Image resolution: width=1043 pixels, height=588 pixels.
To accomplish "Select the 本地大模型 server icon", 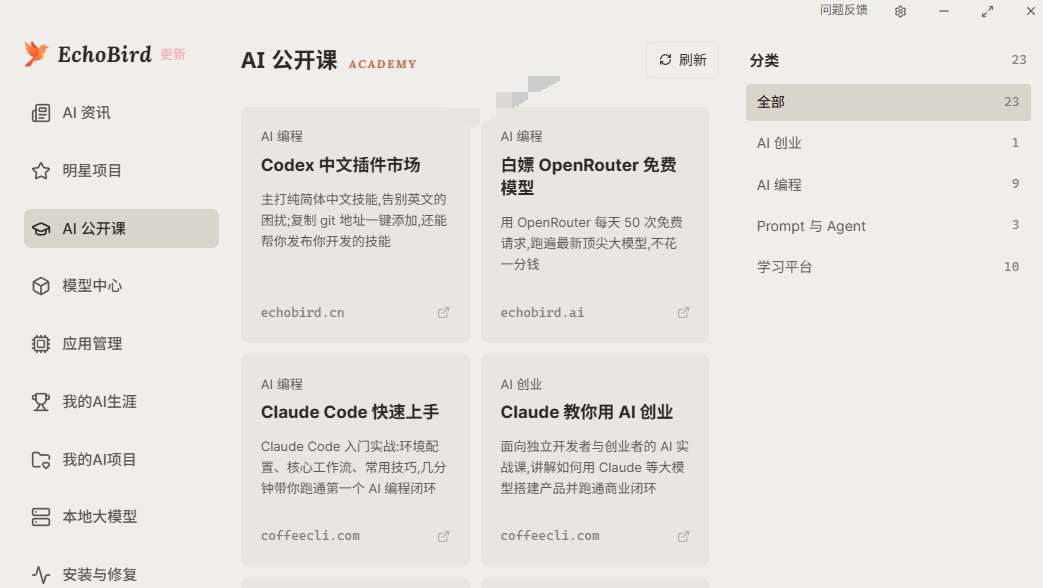I will coord(41,517).
